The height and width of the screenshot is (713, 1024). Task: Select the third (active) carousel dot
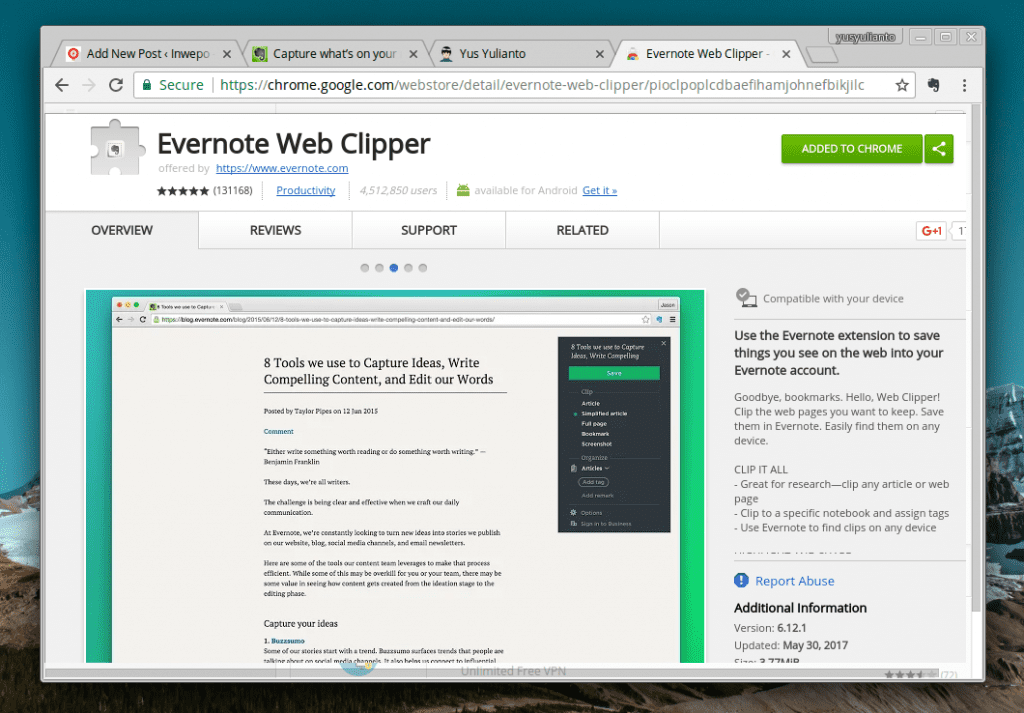(x=394, y=268)
